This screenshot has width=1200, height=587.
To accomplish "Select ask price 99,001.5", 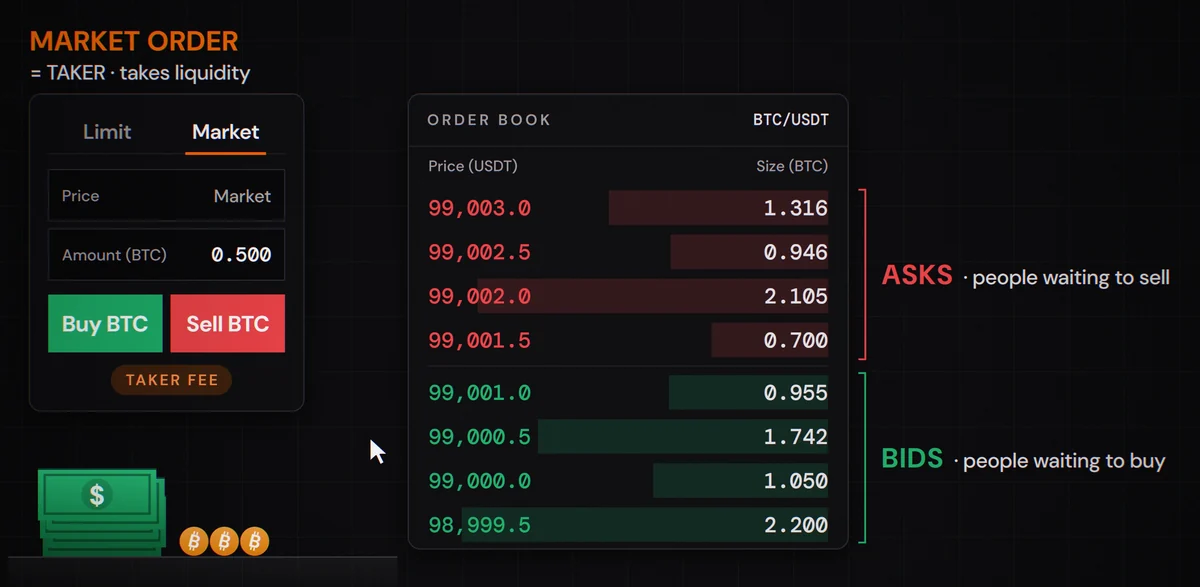I will click(x=479, y=340).
